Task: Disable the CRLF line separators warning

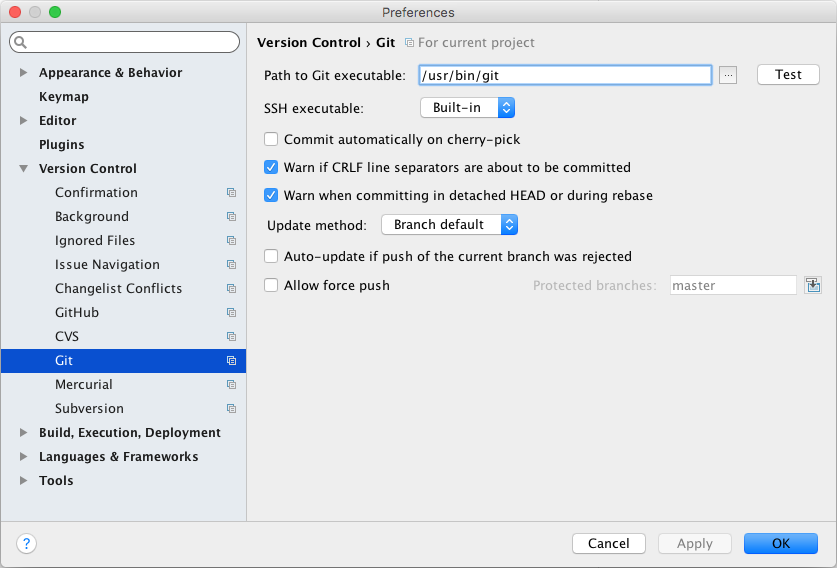Action: pos(271,168)
